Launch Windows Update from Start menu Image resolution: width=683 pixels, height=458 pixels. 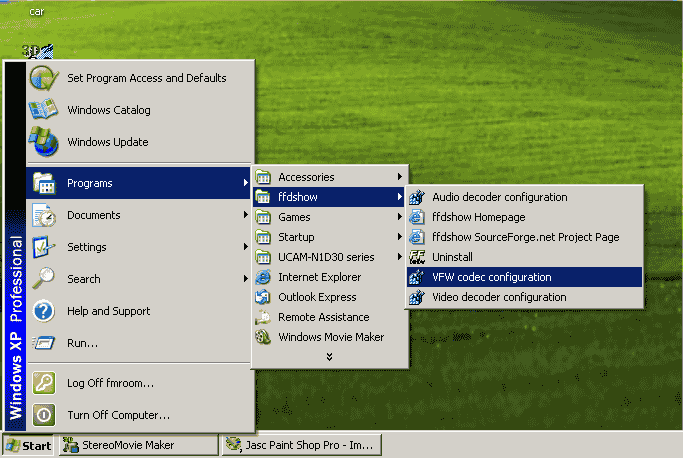tap(140, 142)
